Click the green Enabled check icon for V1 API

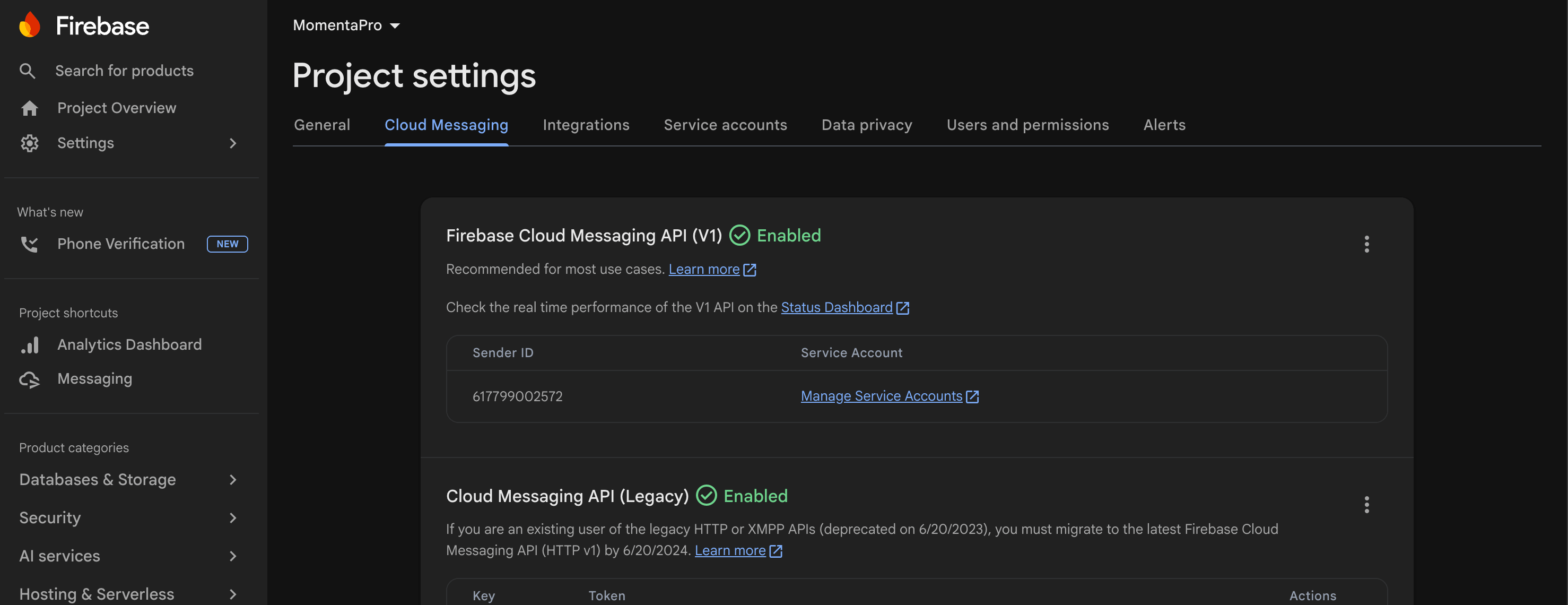click(739, 235)
